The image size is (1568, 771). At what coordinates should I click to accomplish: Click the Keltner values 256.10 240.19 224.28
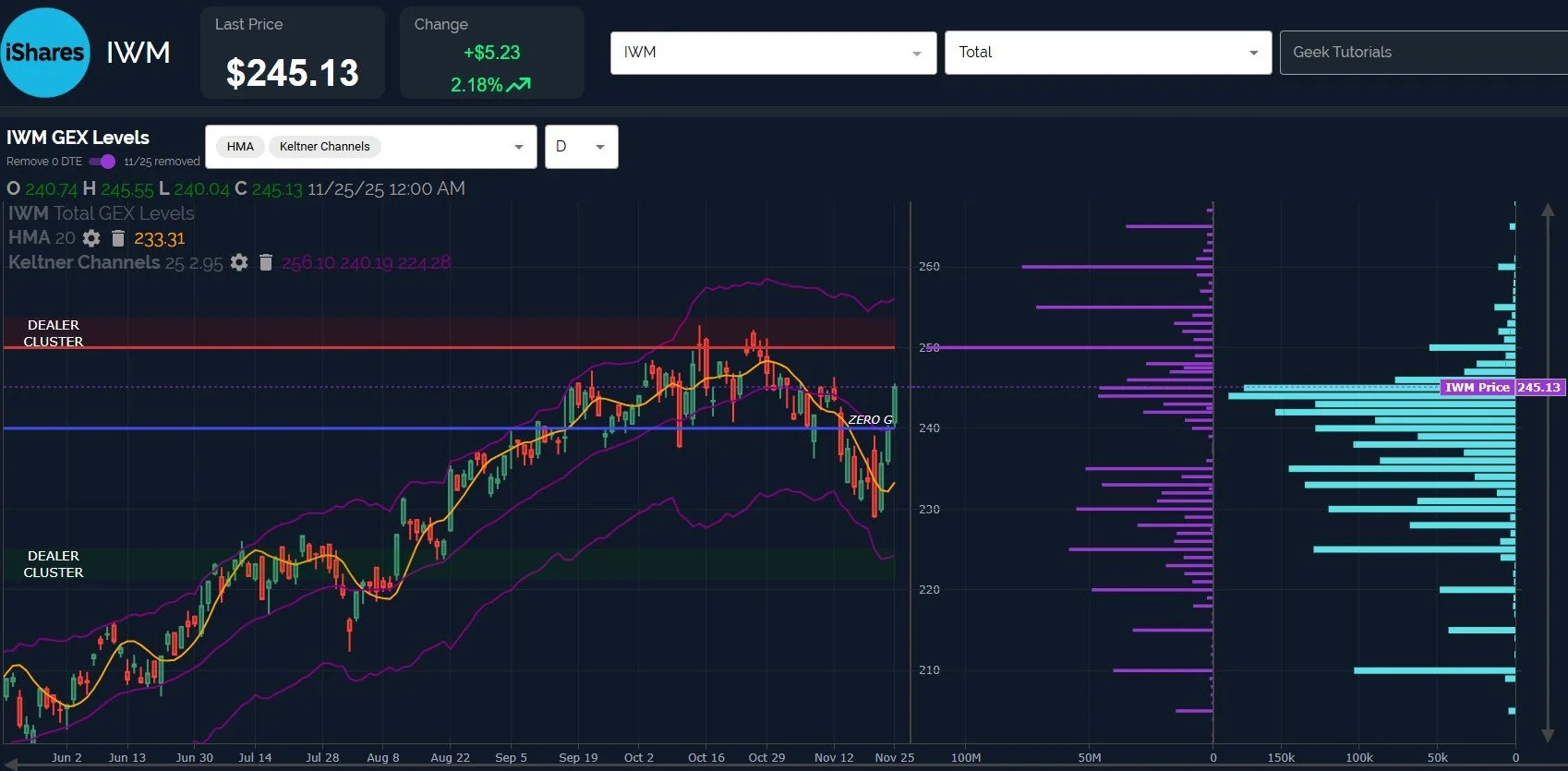(367, 263)
